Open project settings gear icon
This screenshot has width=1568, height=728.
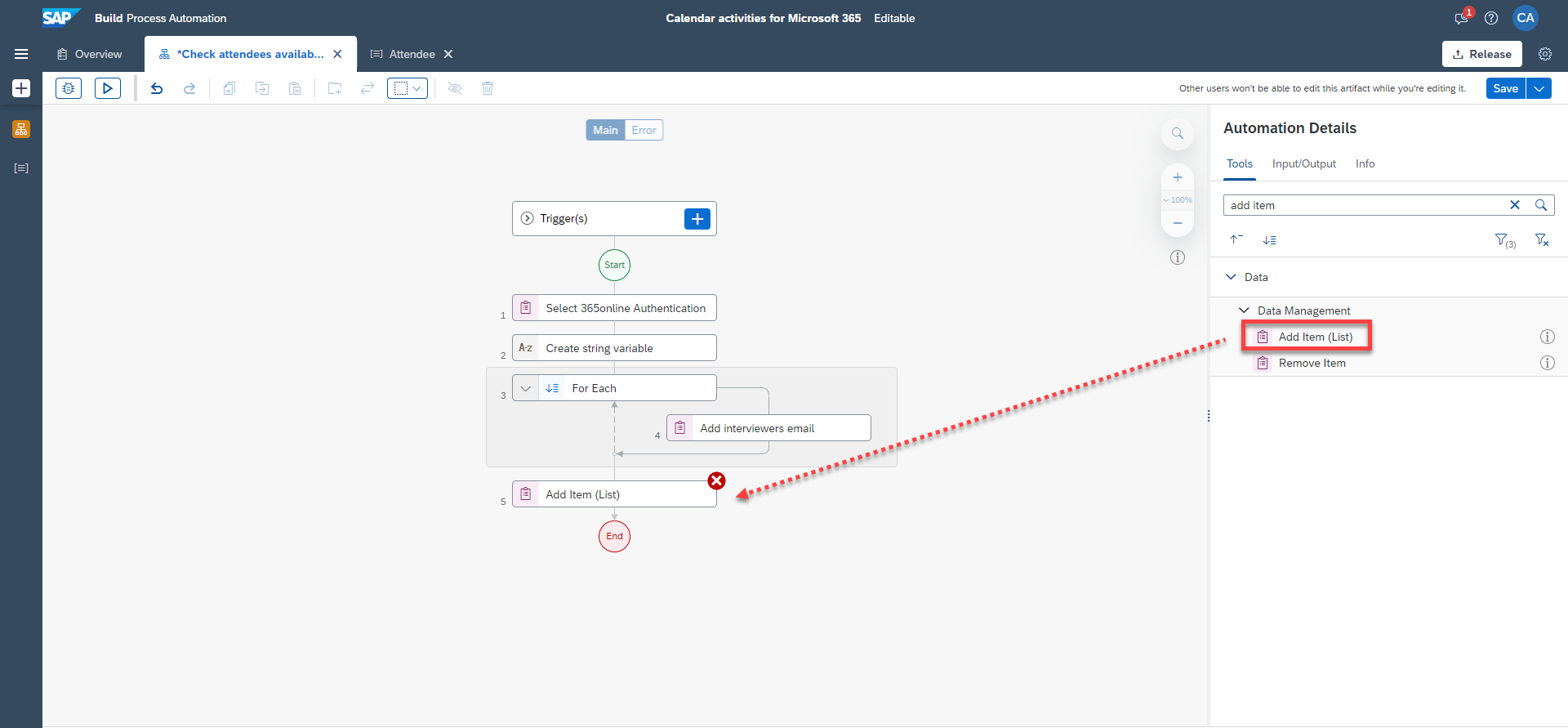click(1545, 54)
